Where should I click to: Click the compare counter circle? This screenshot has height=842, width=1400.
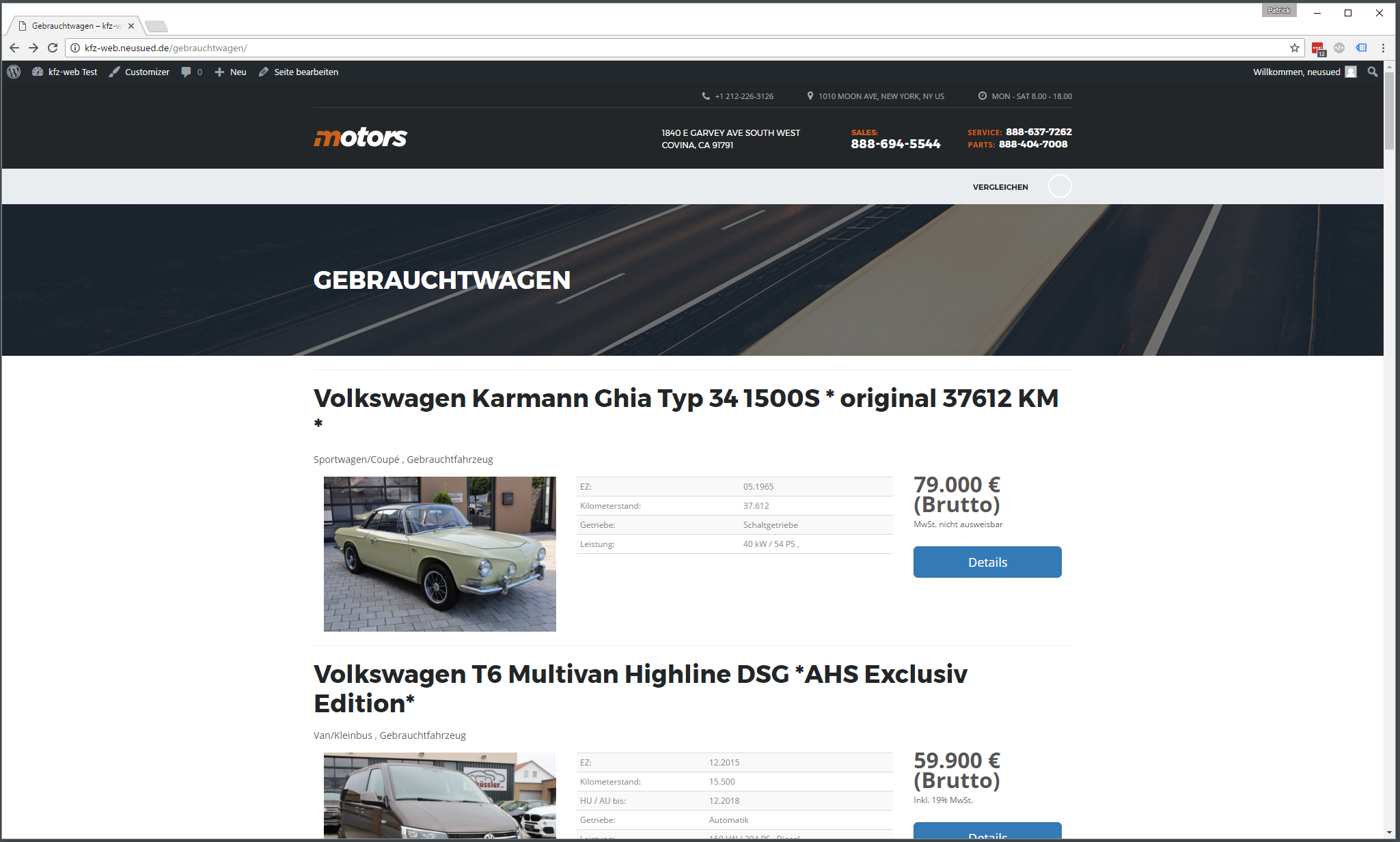point(1060,186)
